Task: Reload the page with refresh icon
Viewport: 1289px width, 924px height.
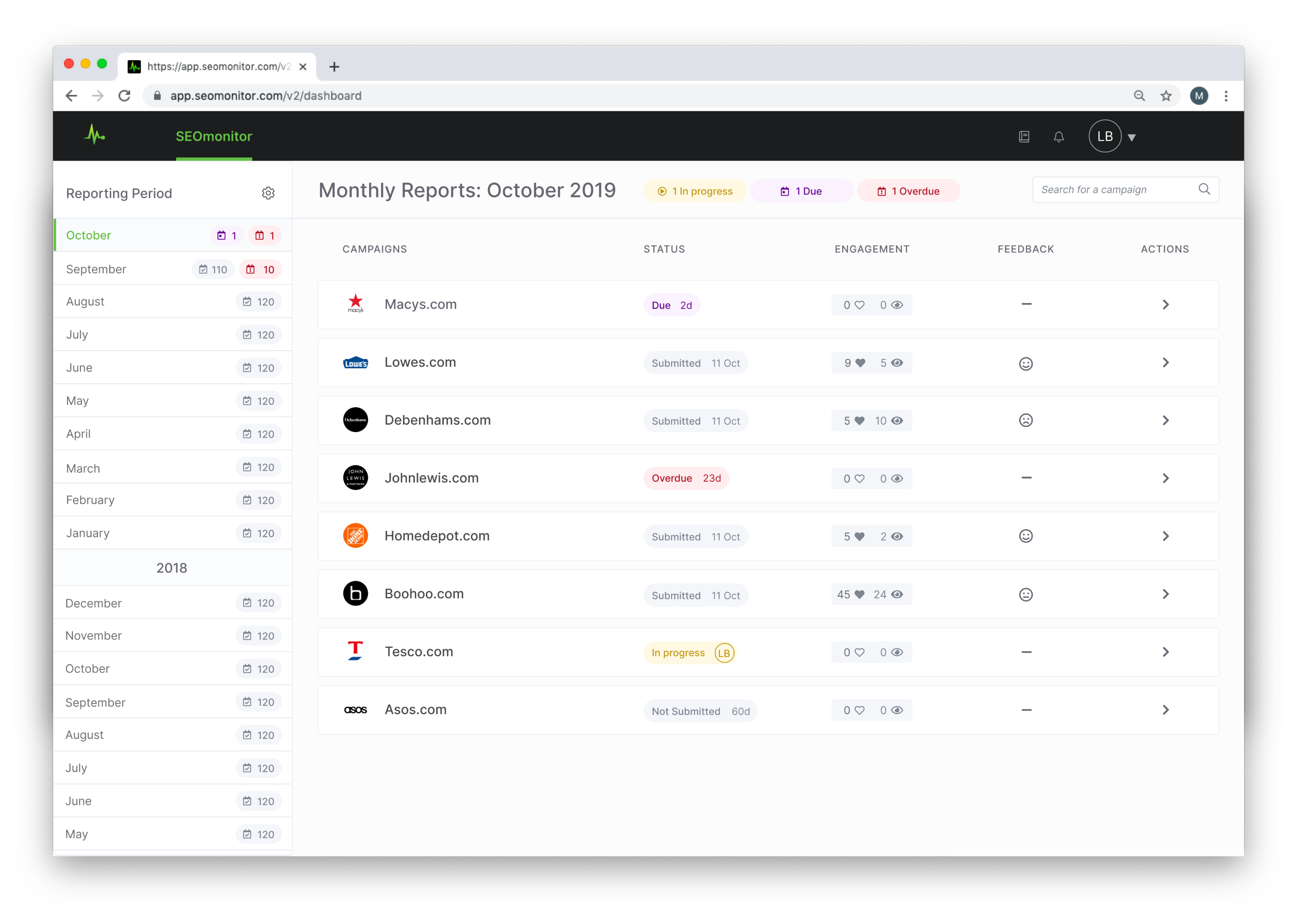Action: coord(124,95)
